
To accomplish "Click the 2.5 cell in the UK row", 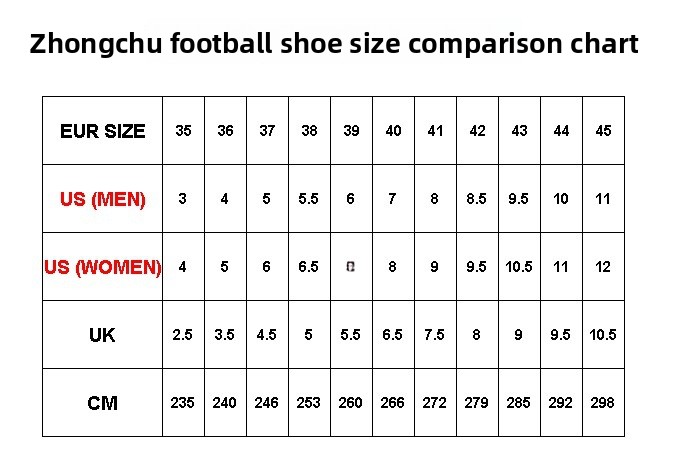I will click(x=183, y=335).
